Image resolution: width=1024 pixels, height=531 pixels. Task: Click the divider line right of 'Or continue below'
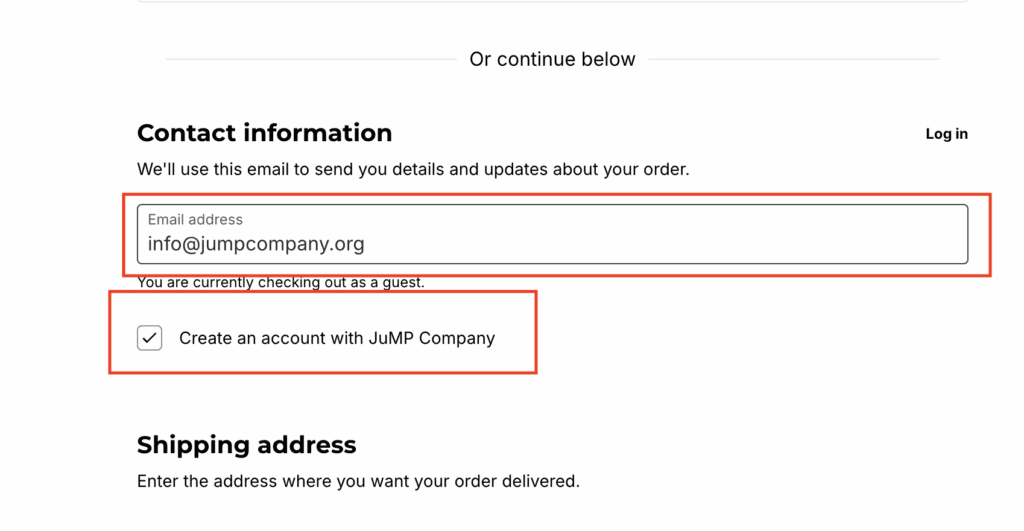[x=795, y=59]
